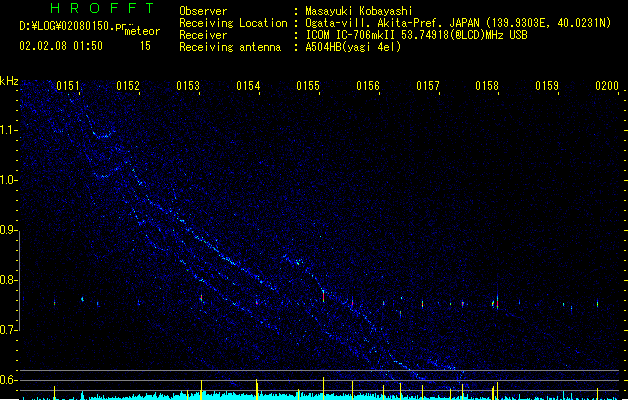Image resolution: width=629 pixels, height=400 pixels.
Task: Select the Ogata-vill. Akita-Pref. JAPAN location text
Action: (x=458, y=23)
